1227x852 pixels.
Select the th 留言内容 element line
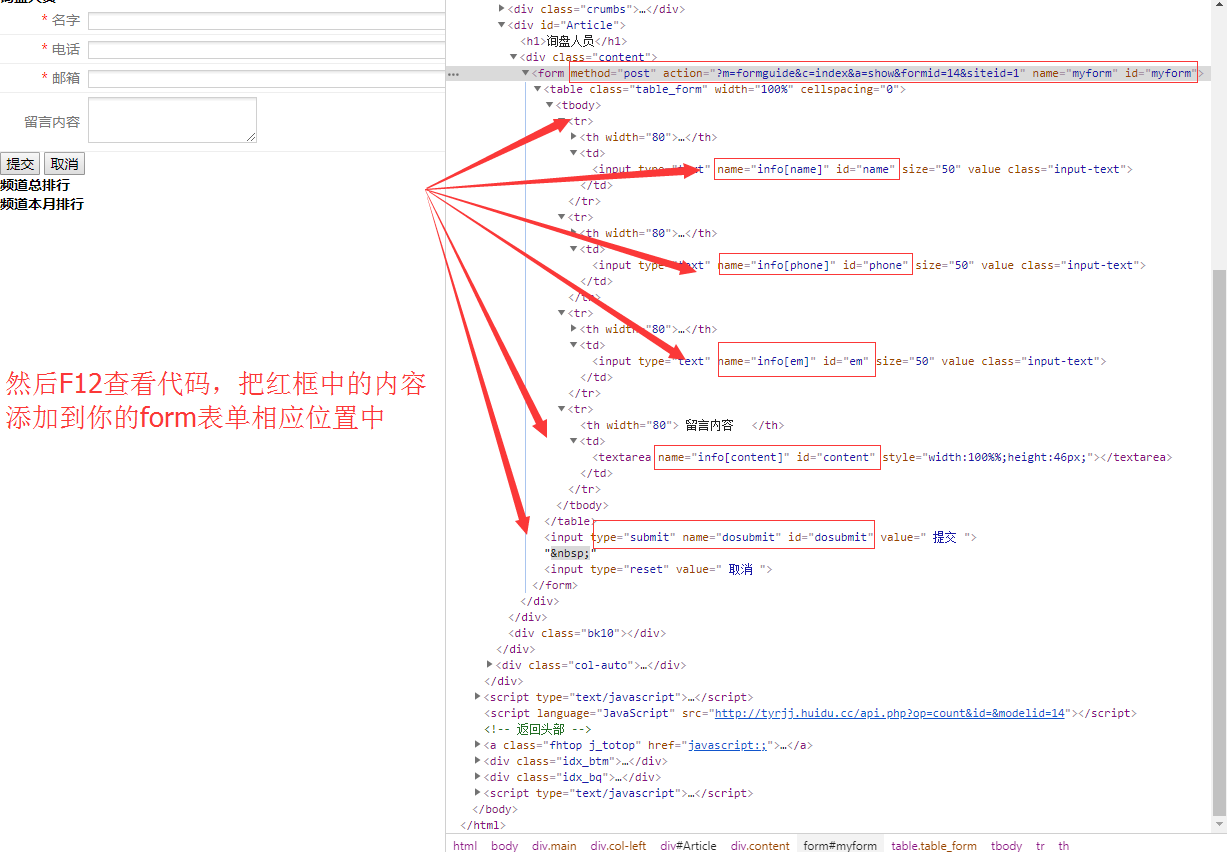coord(683,425)
